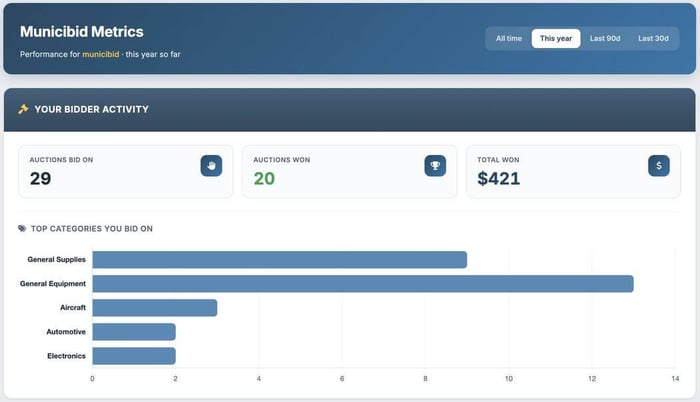Click the AUCTIONS BID ON label
The width and height of the screenshot is (700, 402).
coord(62,160)
